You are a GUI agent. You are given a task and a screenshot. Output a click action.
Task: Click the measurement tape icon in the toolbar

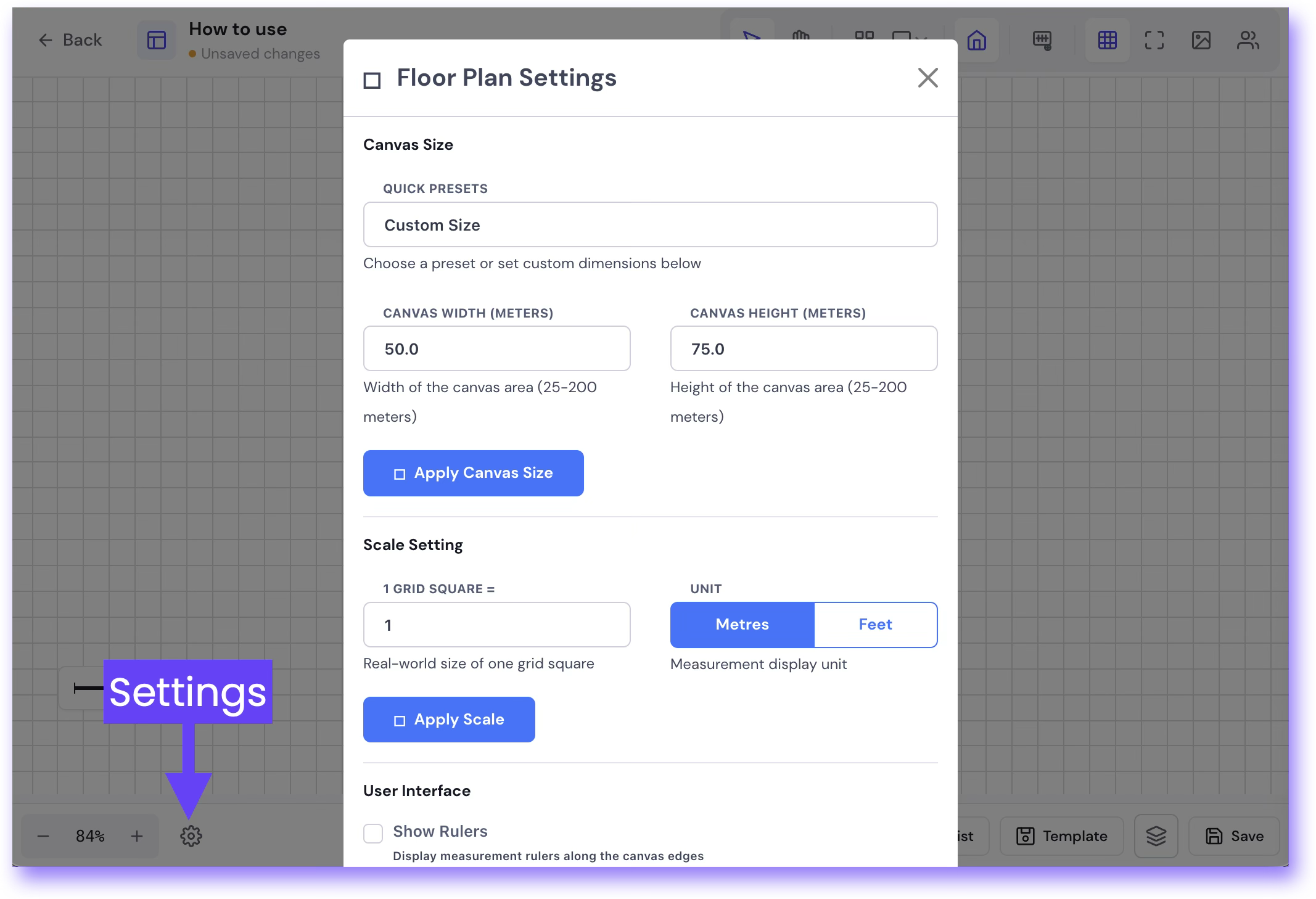point(1042,40)
